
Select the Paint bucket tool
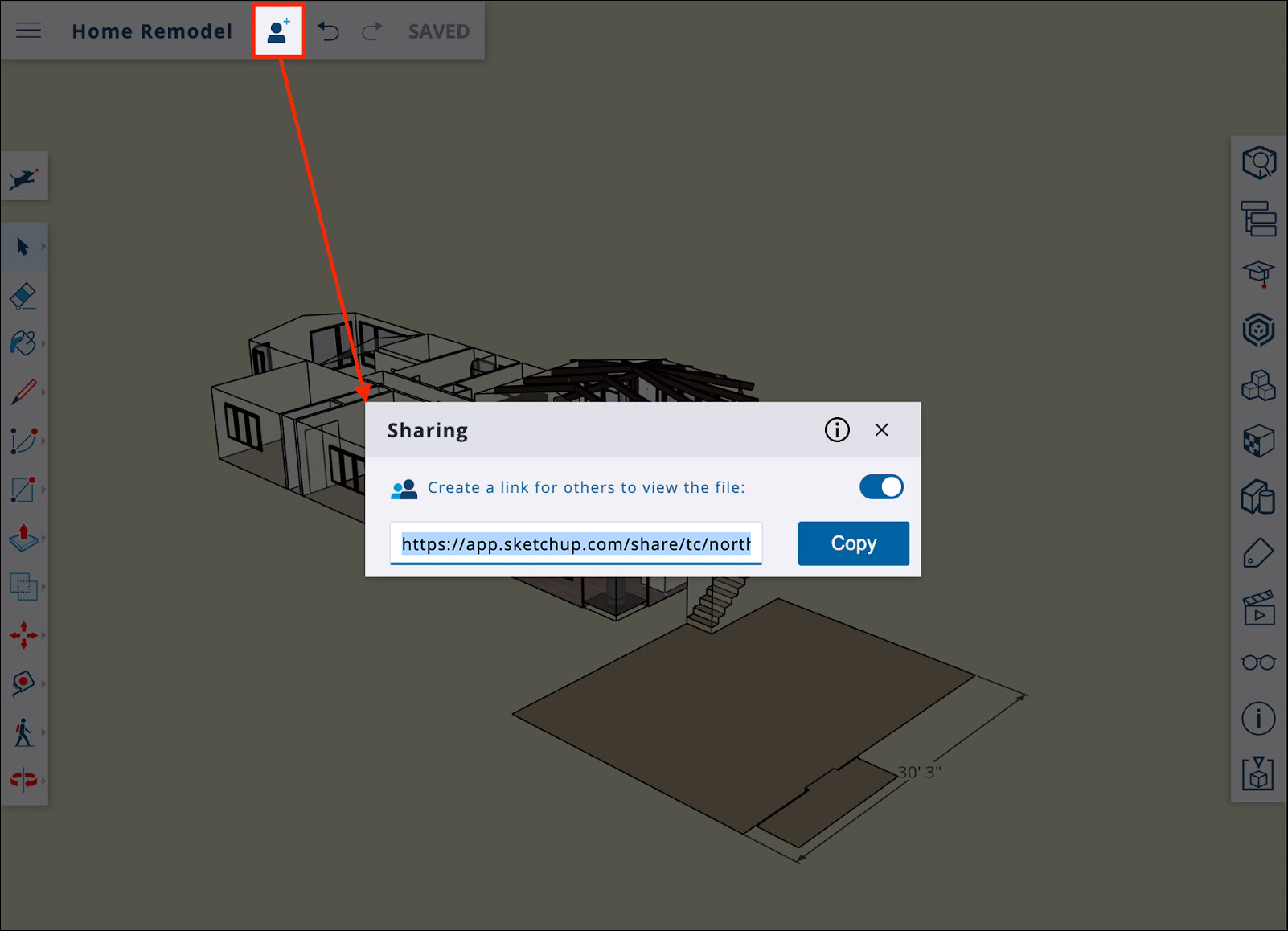23,344
